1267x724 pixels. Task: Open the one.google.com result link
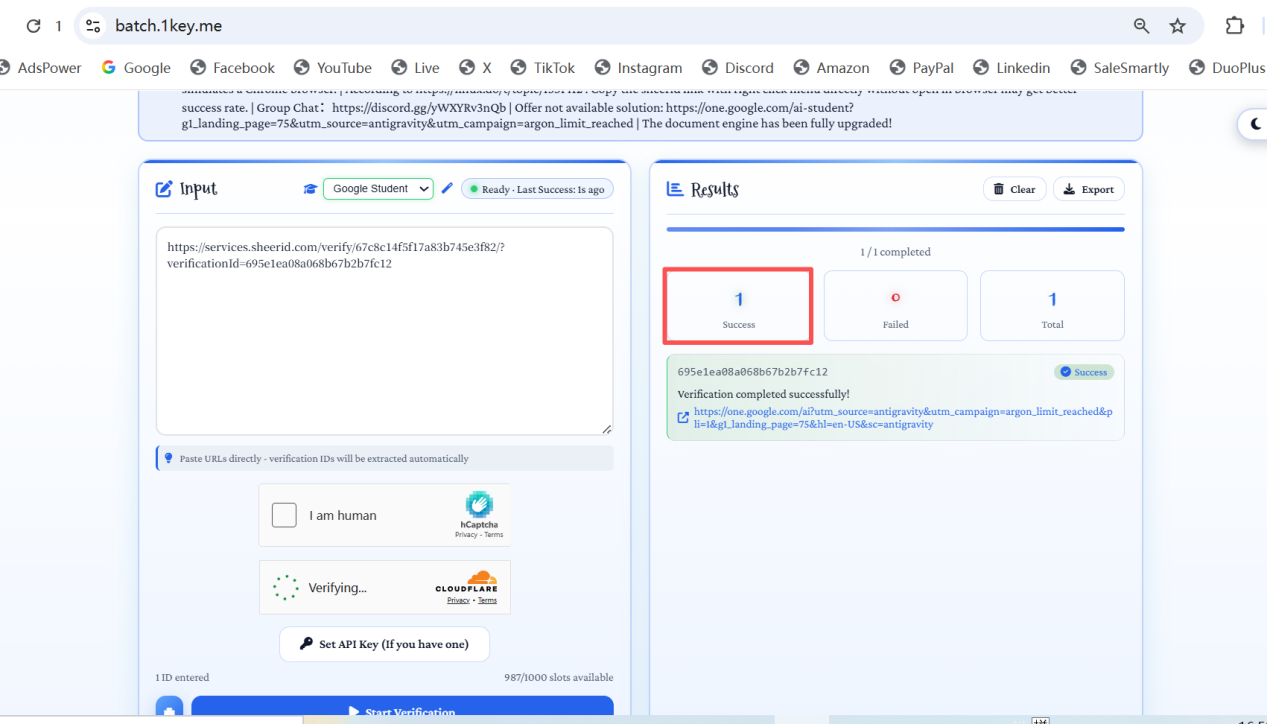point(903,418)
